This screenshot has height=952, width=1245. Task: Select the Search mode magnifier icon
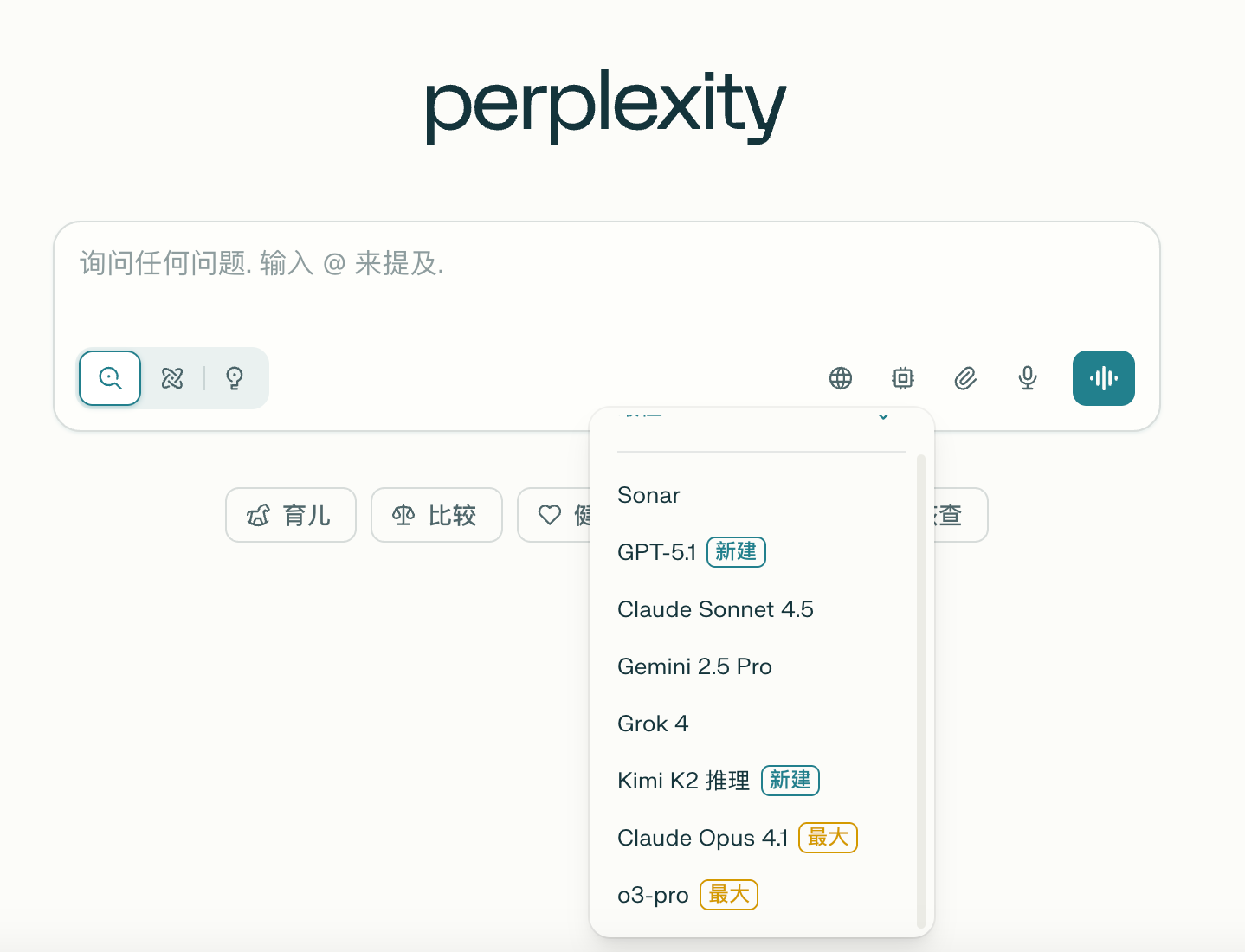[x=110, y=378]
